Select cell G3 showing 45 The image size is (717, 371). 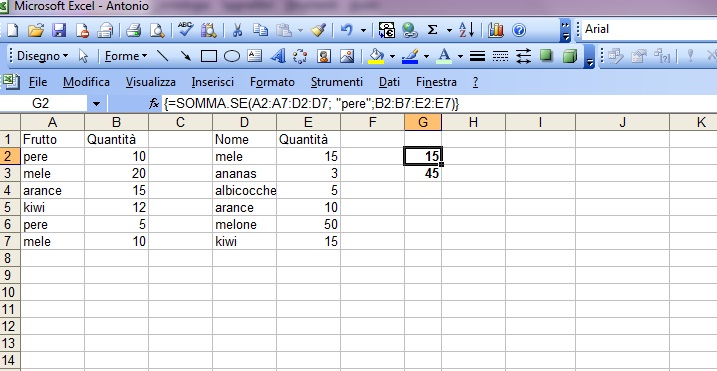423,173
